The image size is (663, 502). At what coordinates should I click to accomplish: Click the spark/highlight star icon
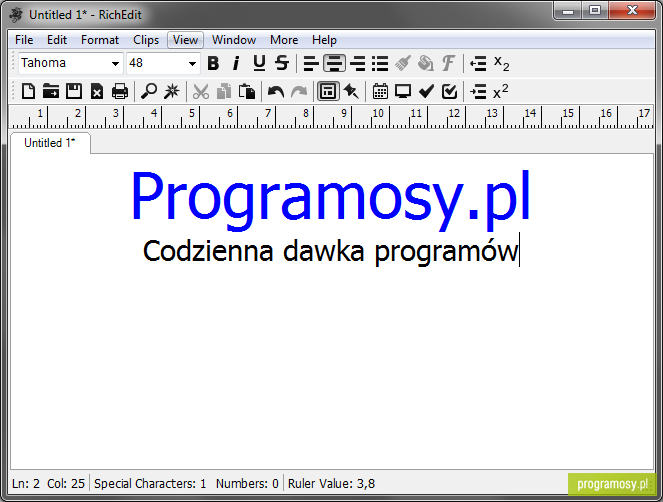[x=172, y=91]
